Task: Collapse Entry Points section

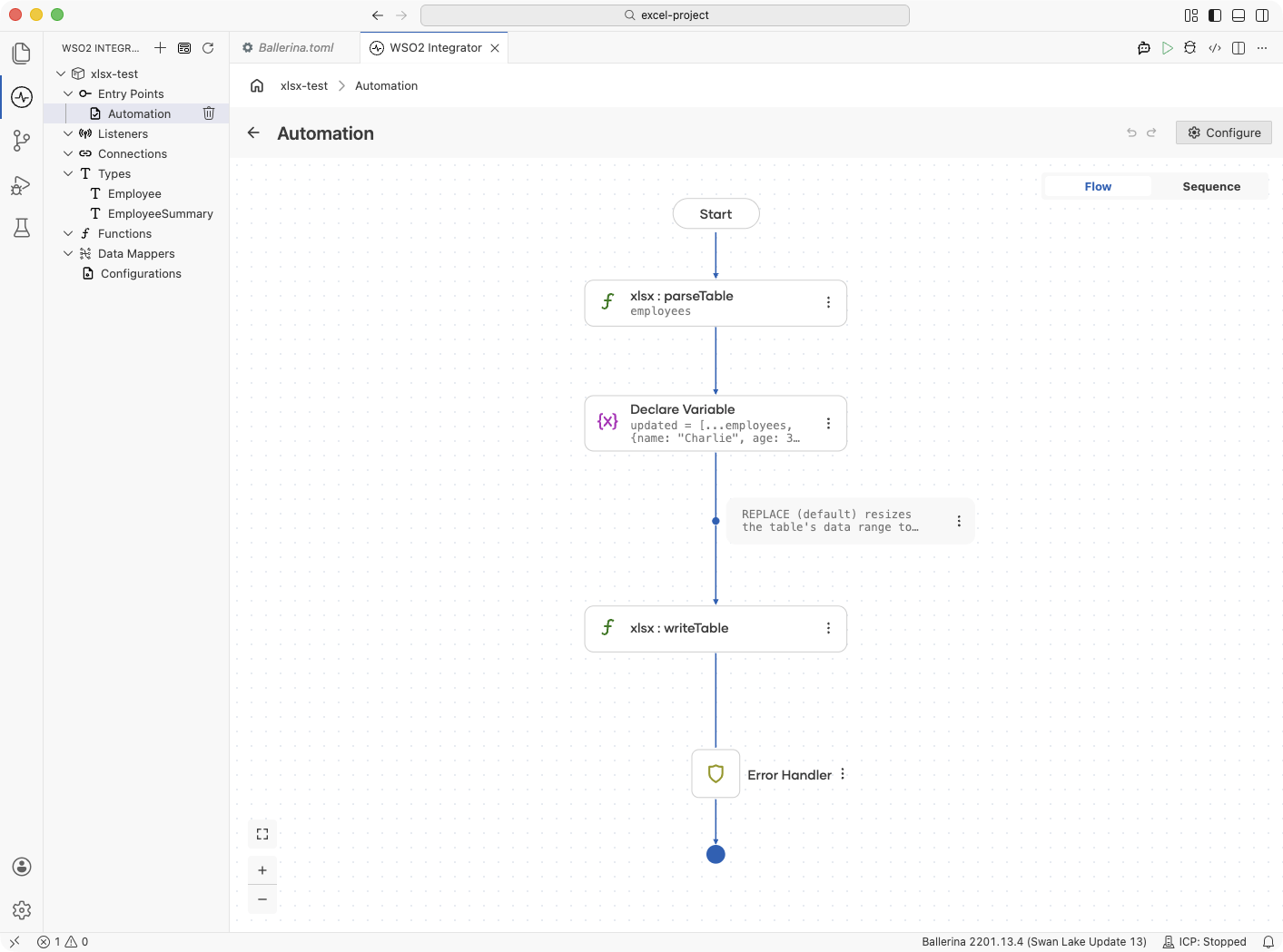Action: pyautogui.click(x=68, y=93)
